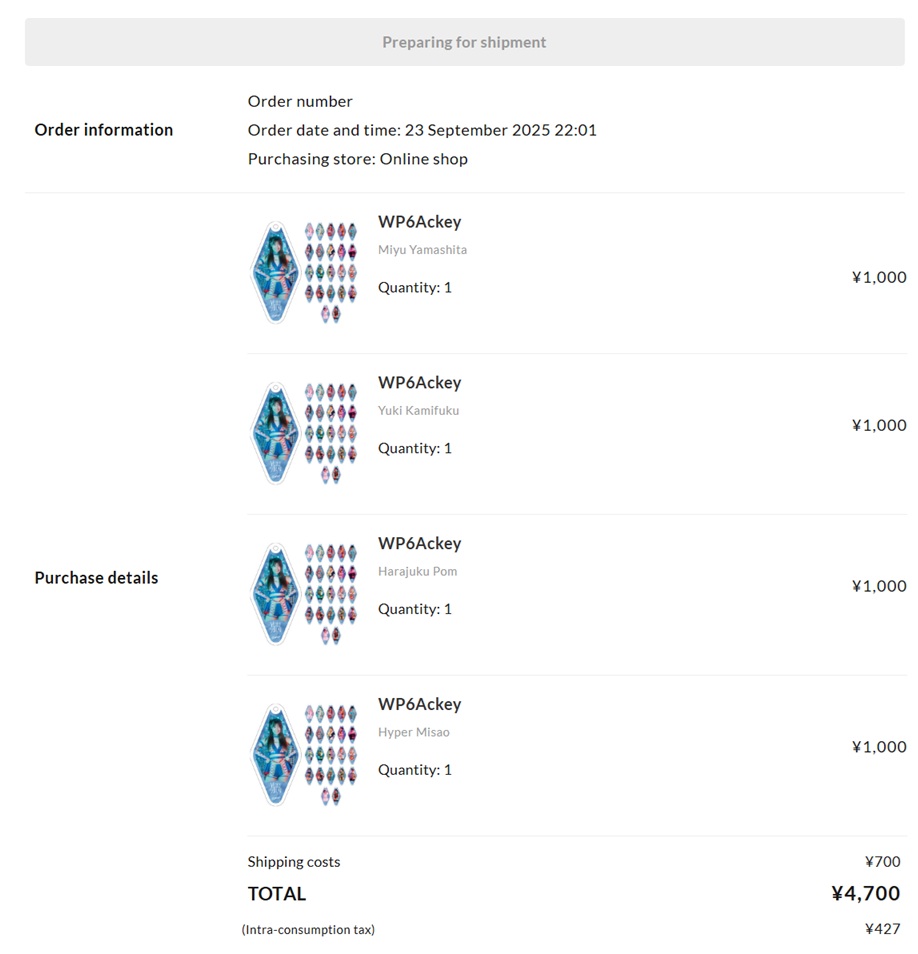Open the Miyu Yamashita keychain thumbnail

[x=304, y=272]
